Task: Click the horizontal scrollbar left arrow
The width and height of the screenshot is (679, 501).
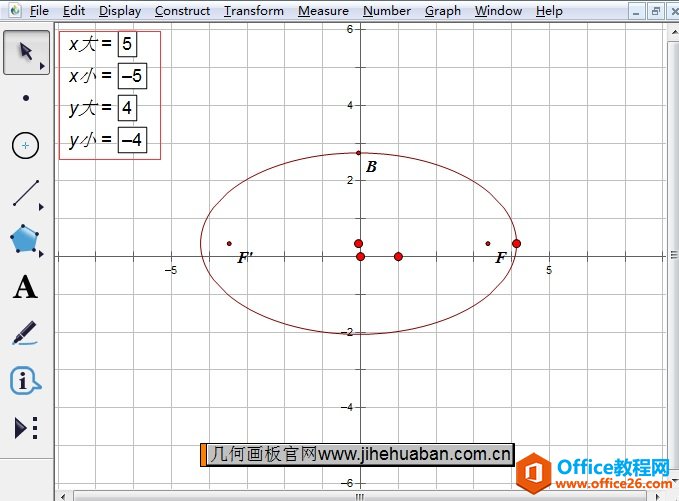Action: click(63, 497)
